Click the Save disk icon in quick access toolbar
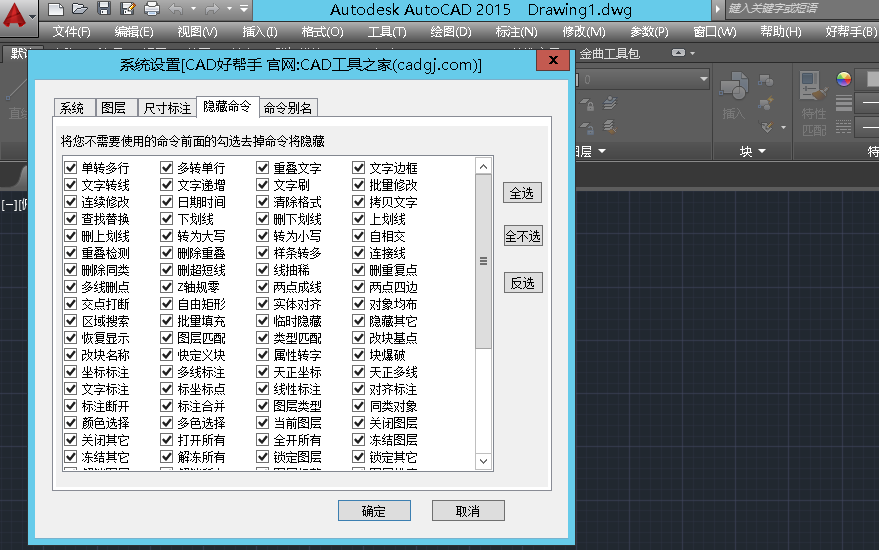Image resolution: width=879 pixels, height=550 pixels. [104, 9]
